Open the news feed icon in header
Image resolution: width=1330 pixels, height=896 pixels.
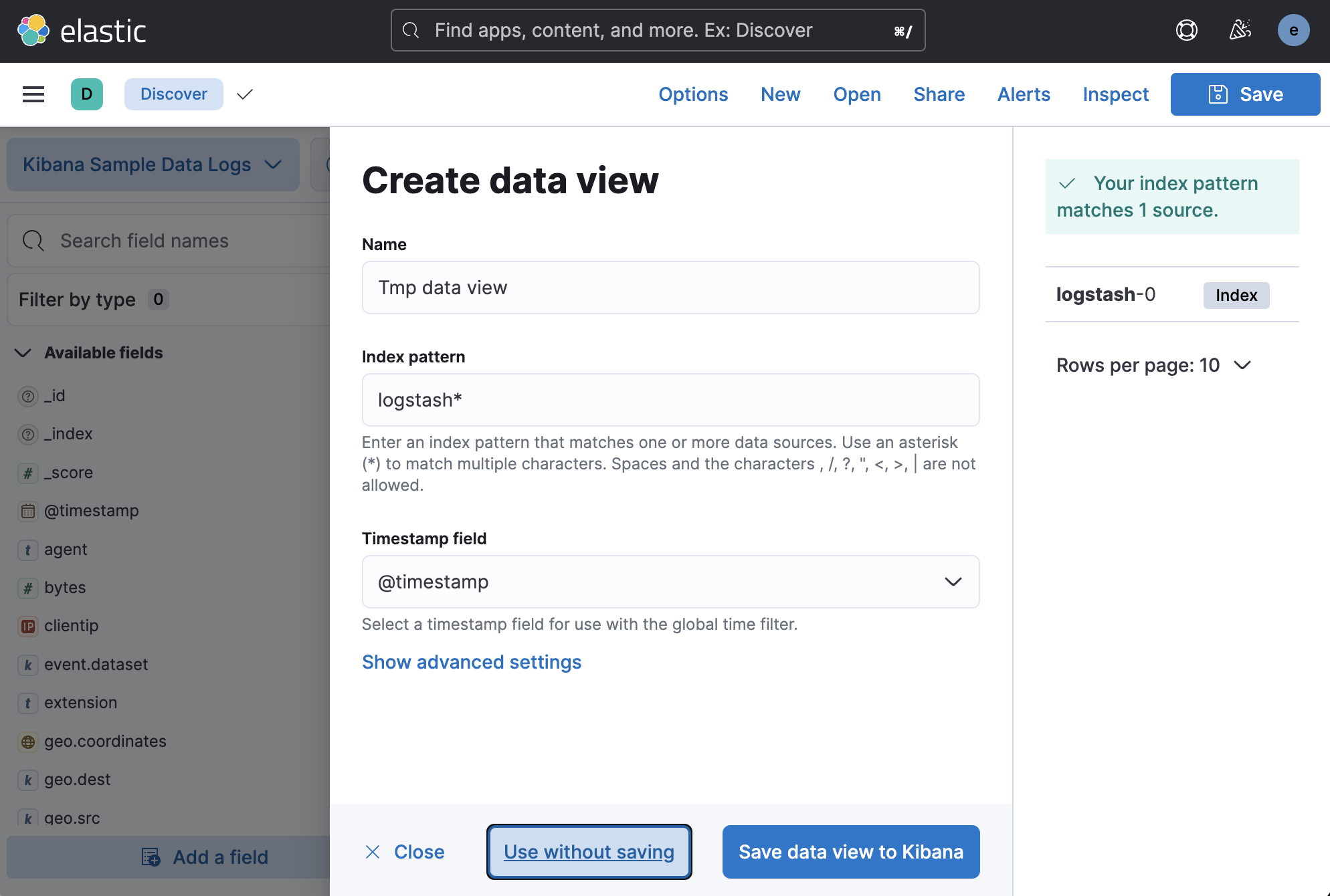pyautogui.click(x=1240, y=30)
